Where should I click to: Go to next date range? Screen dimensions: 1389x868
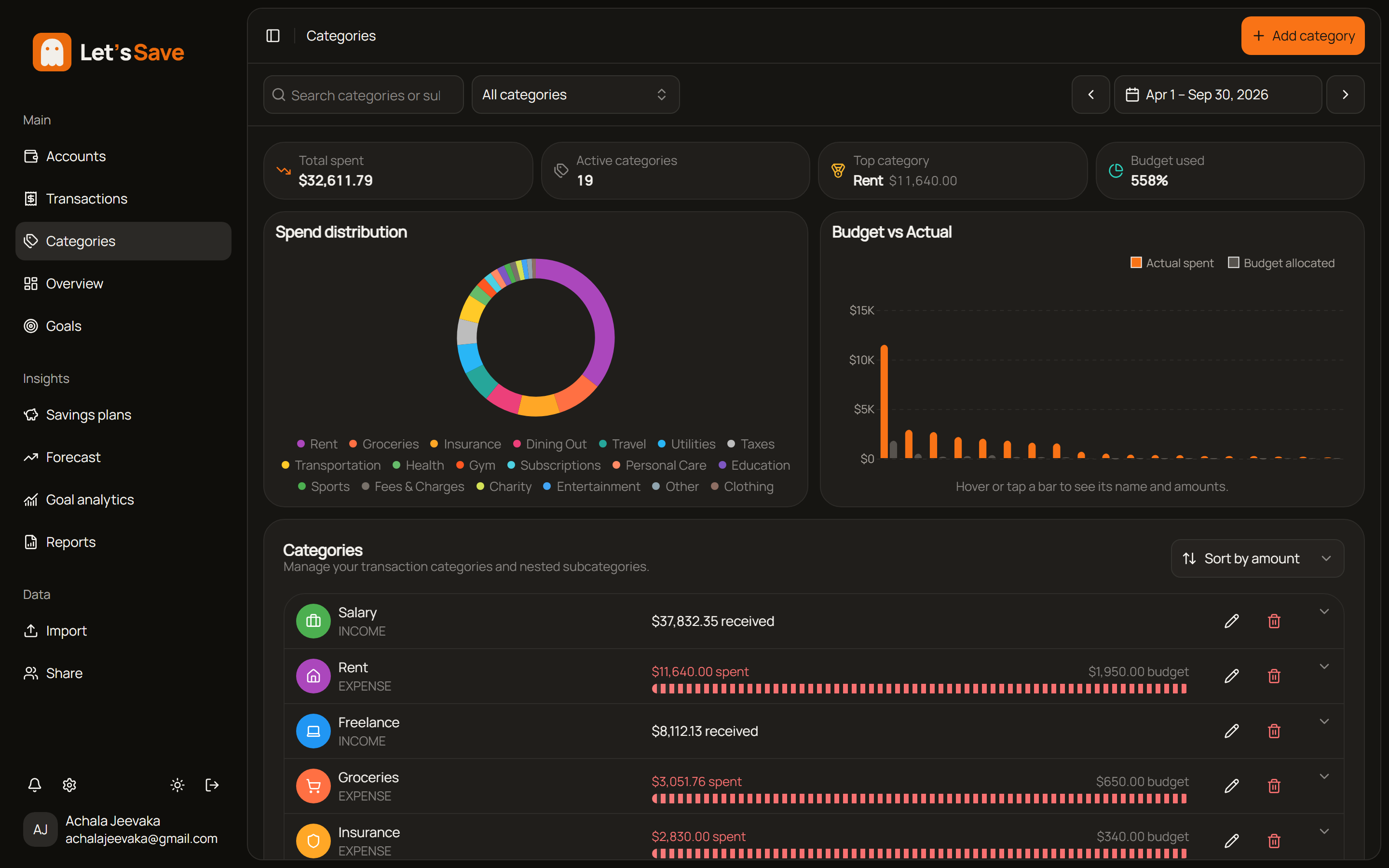1346,95
